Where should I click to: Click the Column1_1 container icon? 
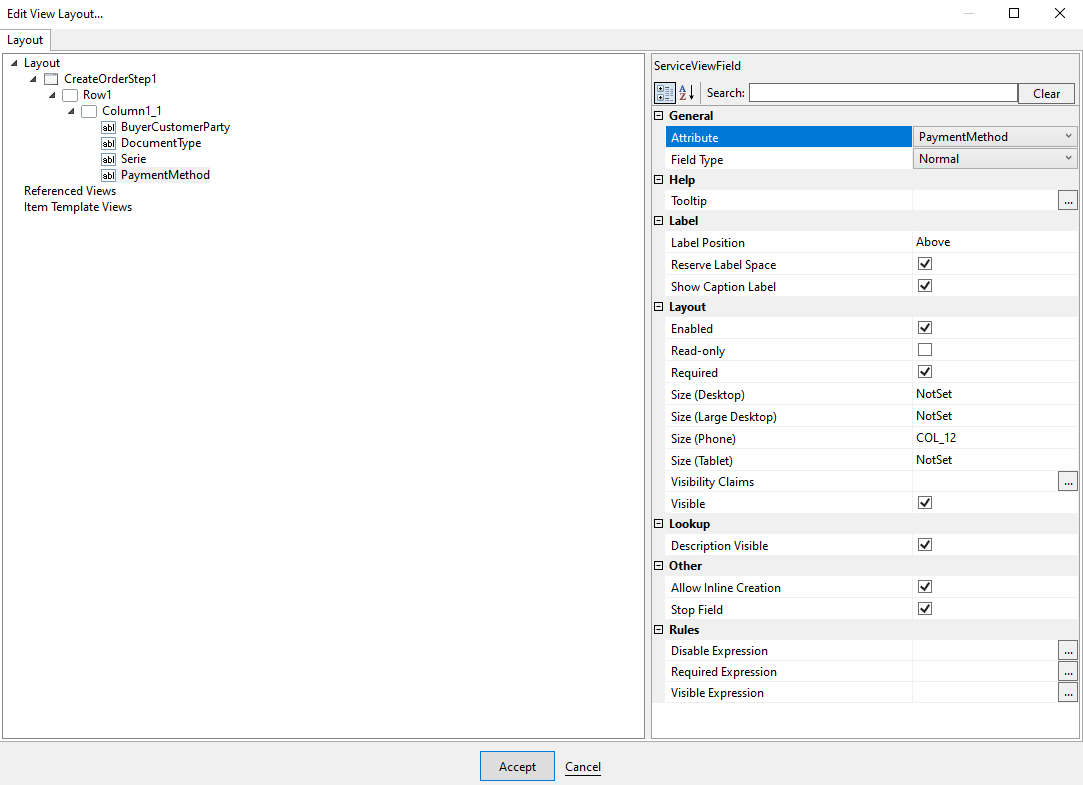coord(89,111)
